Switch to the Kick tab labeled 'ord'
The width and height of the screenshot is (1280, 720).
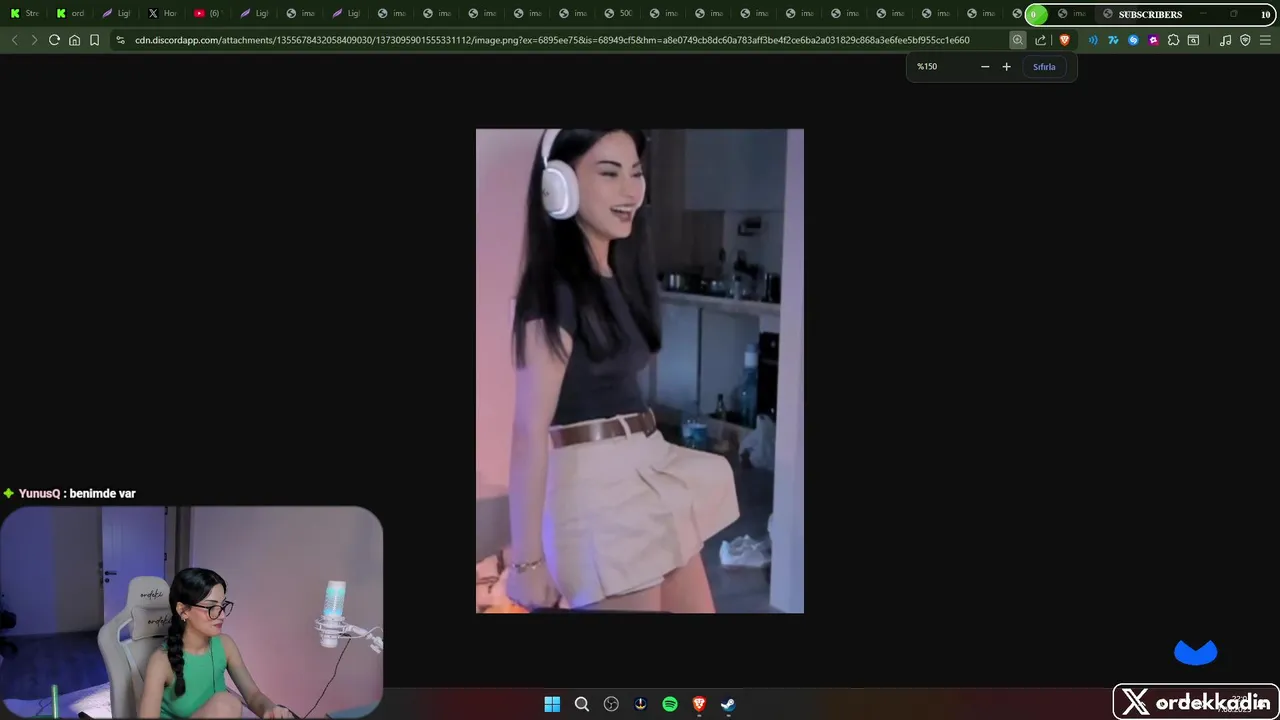point(70,13)
